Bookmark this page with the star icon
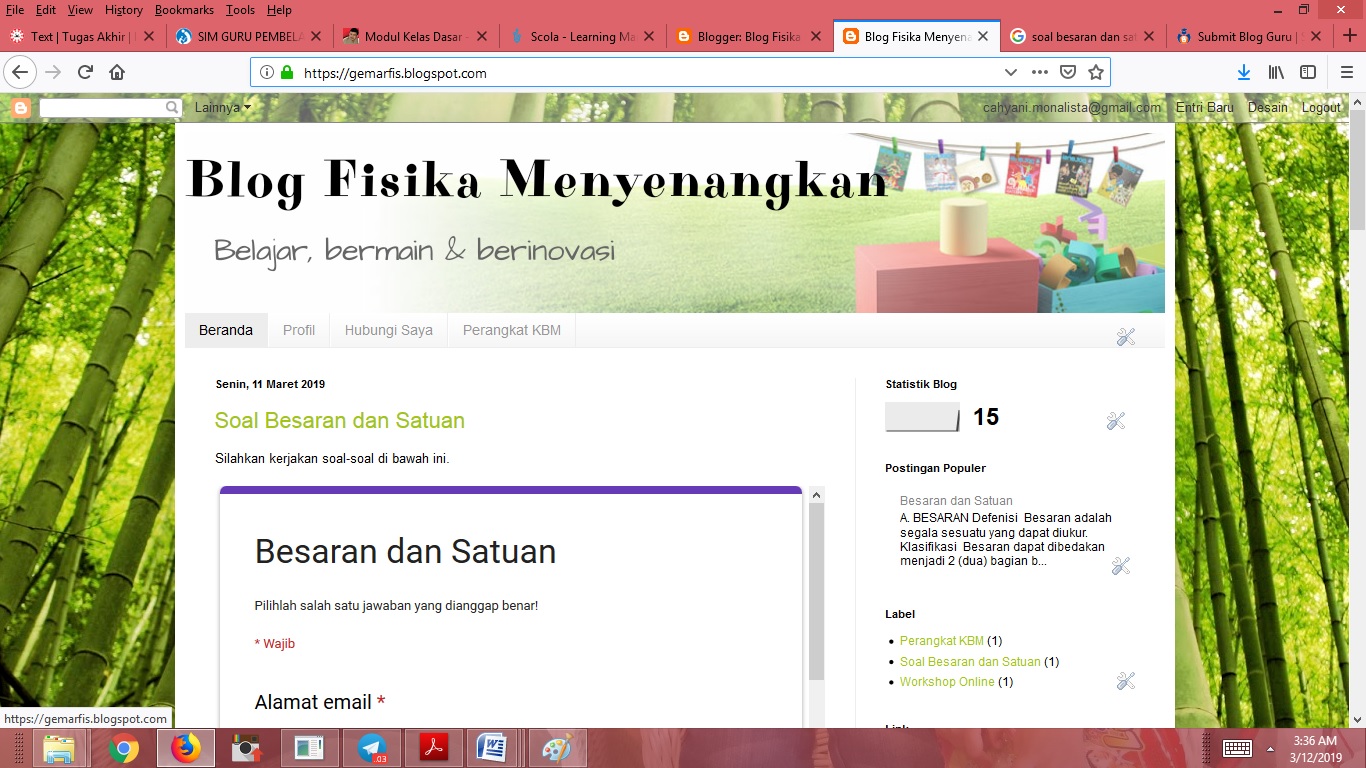The image size is (1366, 768). [x=1096, y=72]
